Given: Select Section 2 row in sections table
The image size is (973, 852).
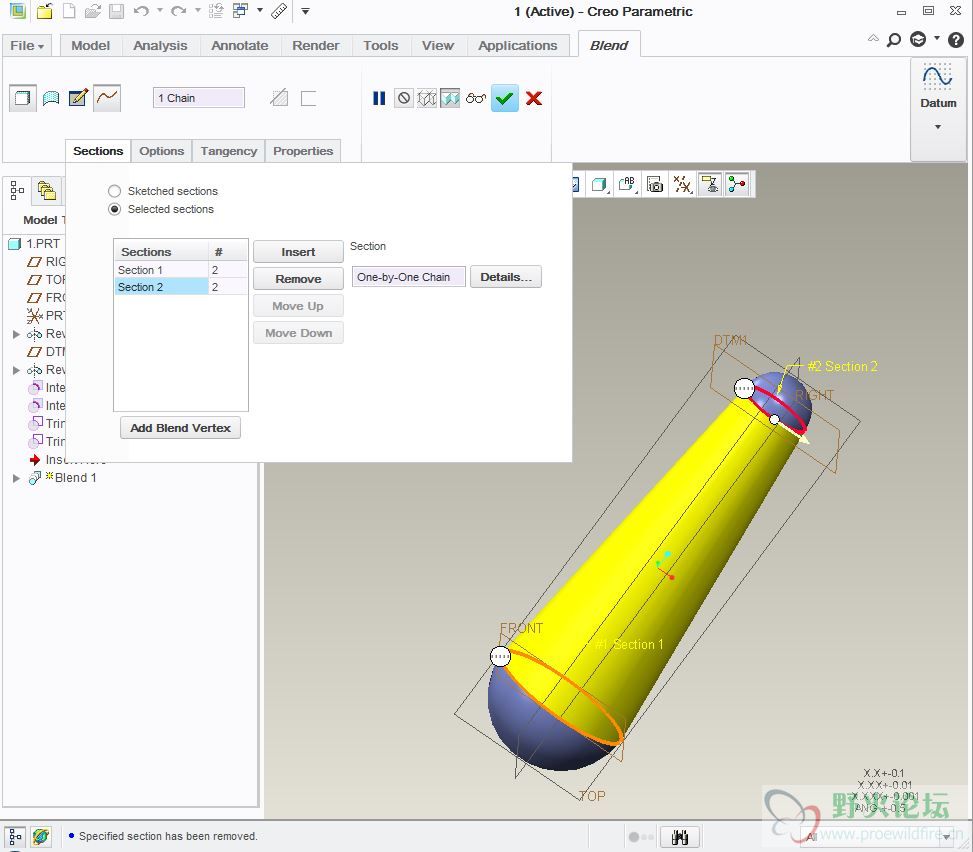Looking at the screenshot, I should point(181,287).
